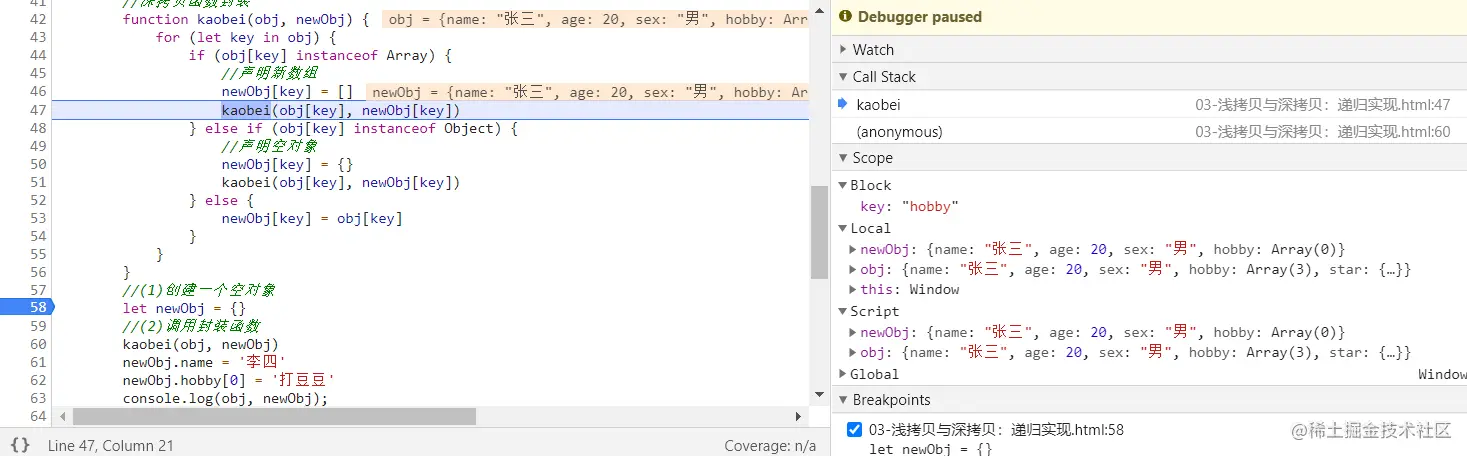Image resolution: width=1467 pixels, height=456 pixels.
Task: Click the inline newObj value hint on line 46
Action: tap(587, 92)
